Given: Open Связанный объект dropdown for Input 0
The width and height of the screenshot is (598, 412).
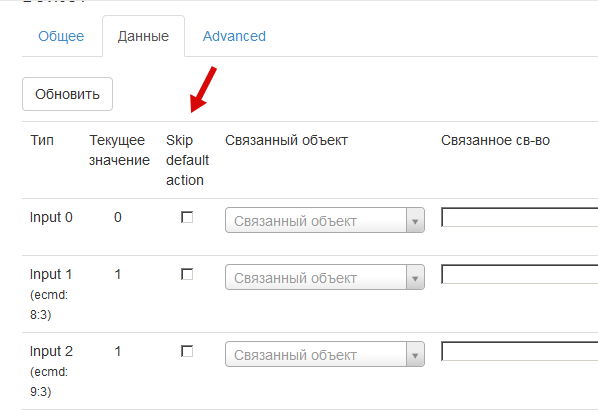Looking at the screenshot, I should pos(325,220).
